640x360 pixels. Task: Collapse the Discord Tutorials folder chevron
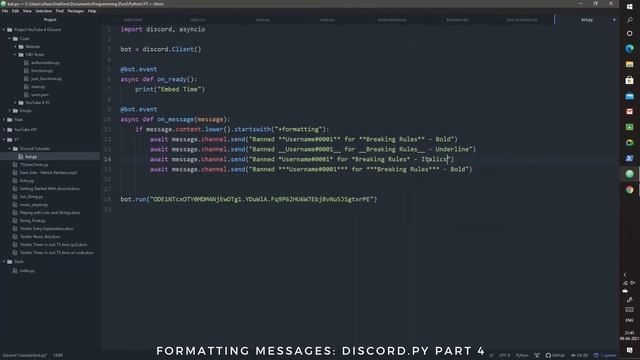(x=10, y=149)
